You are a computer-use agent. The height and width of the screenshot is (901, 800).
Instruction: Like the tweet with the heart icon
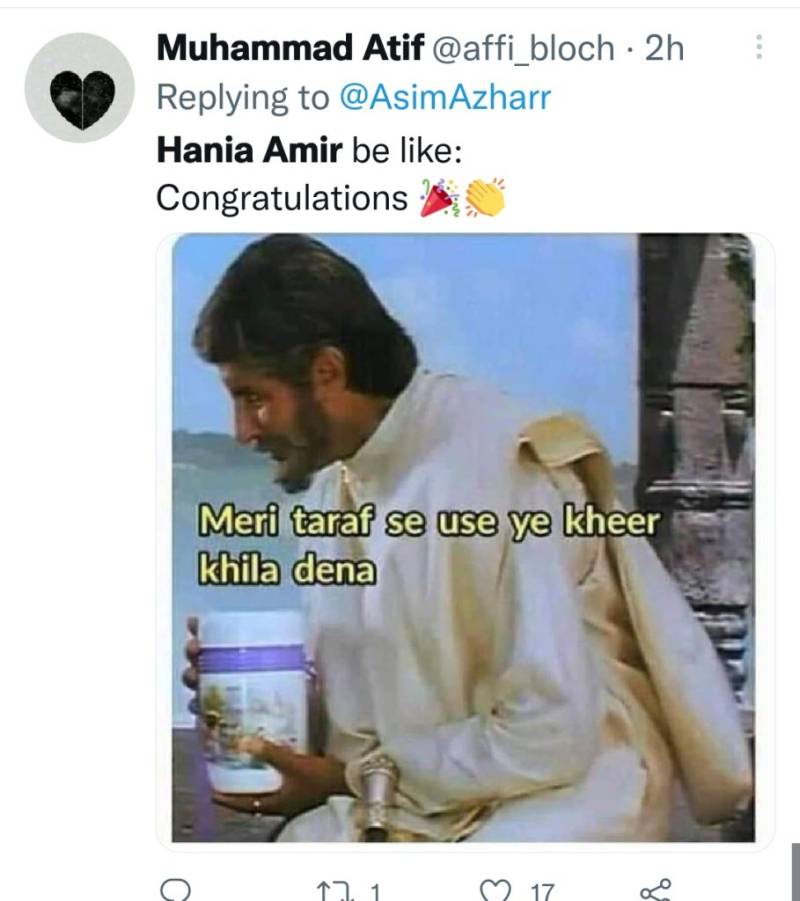tap(495, 891)
